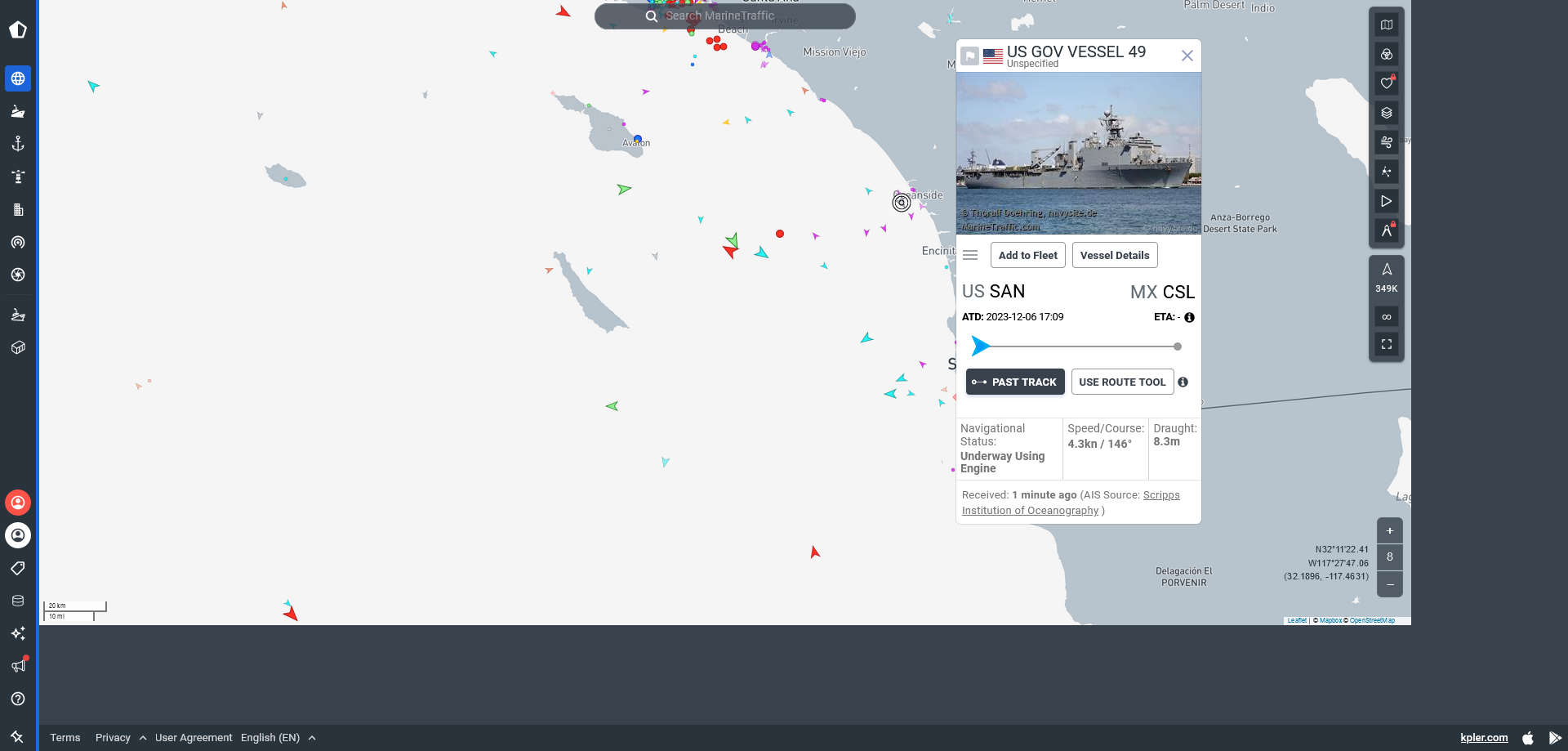Click the red dot vessel marker mid-map
Viewport: 1568px width, 751px height.
[x=780, y=234]
